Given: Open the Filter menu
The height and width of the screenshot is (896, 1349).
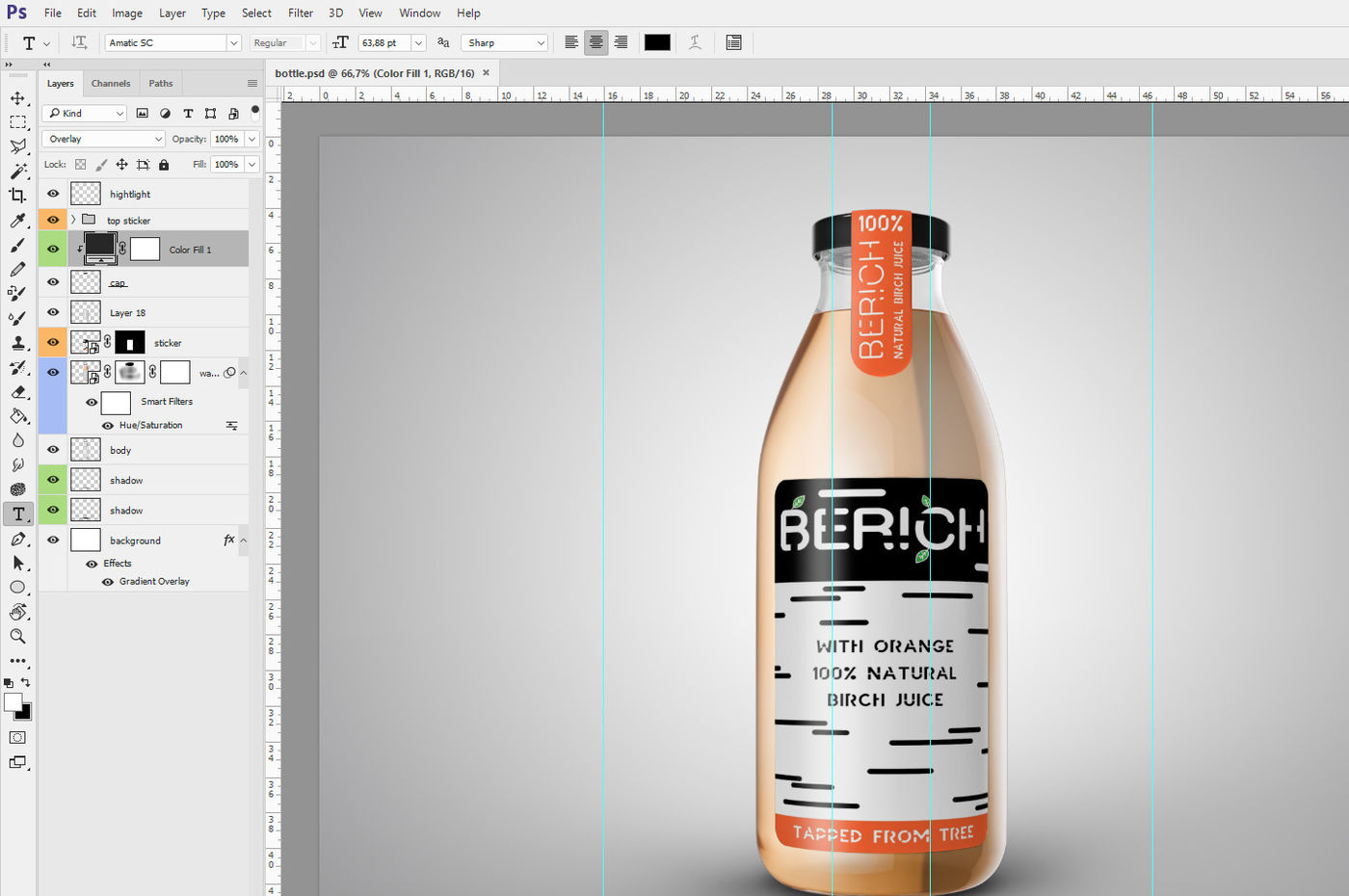Looking at the screenshot, I should tap(301, 13).
